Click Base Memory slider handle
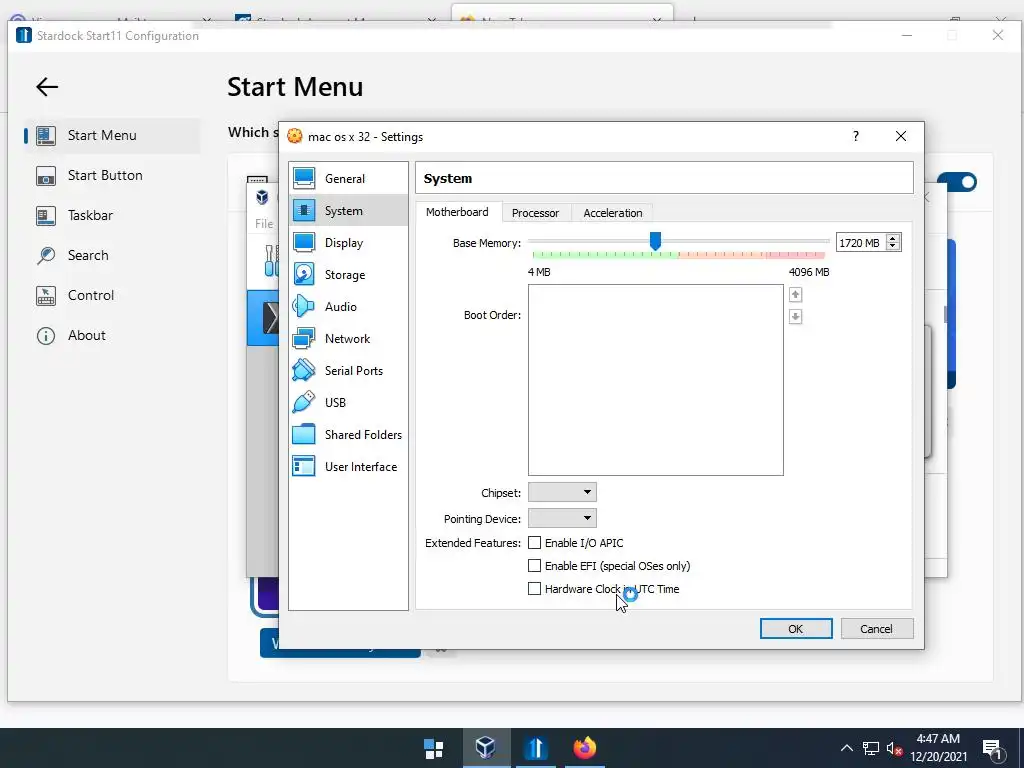Image resolution: width=1024 pixels, height=768 pixels. [655, 241]
